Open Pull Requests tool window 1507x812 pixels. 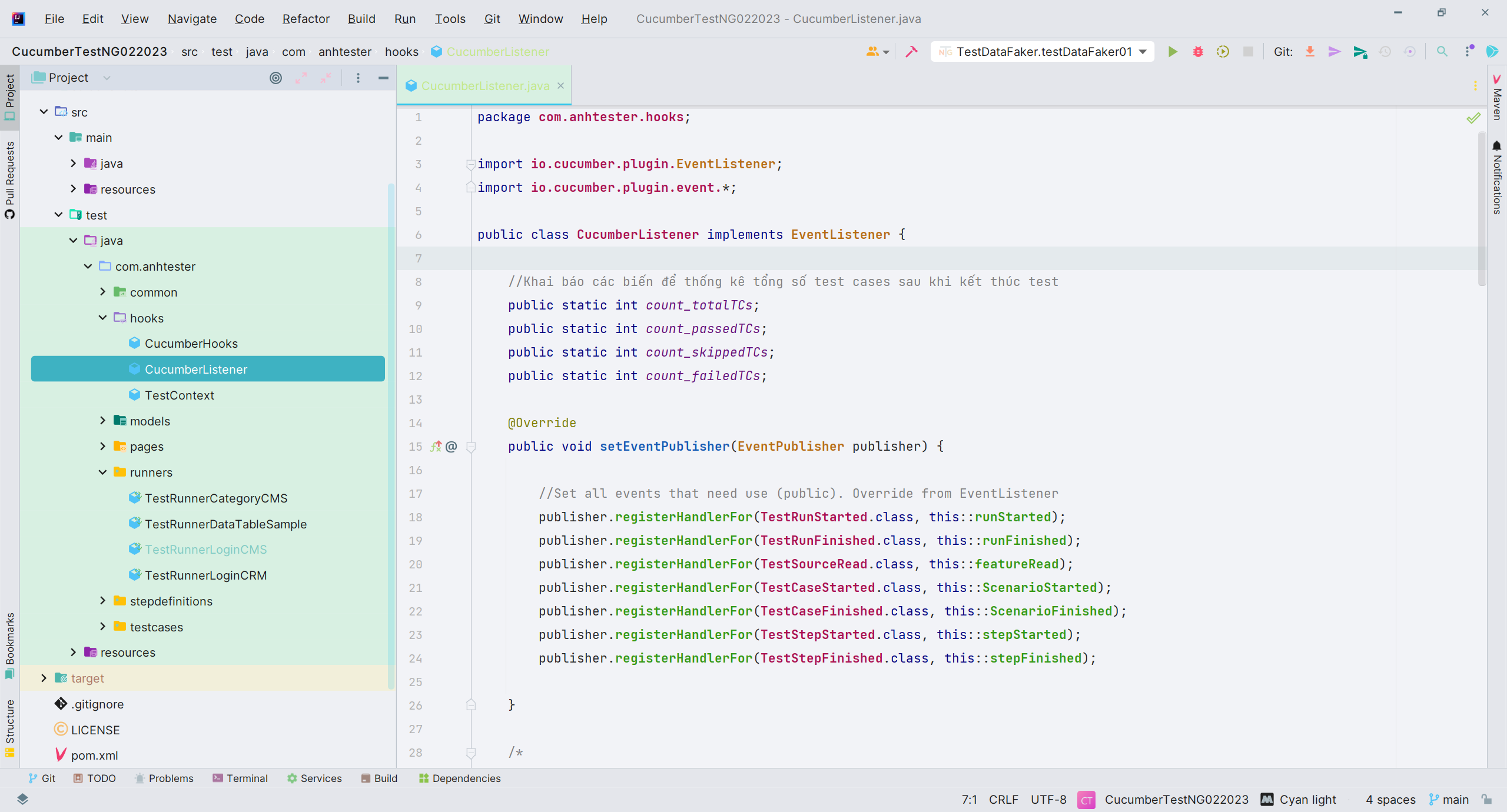pos(9,180)
